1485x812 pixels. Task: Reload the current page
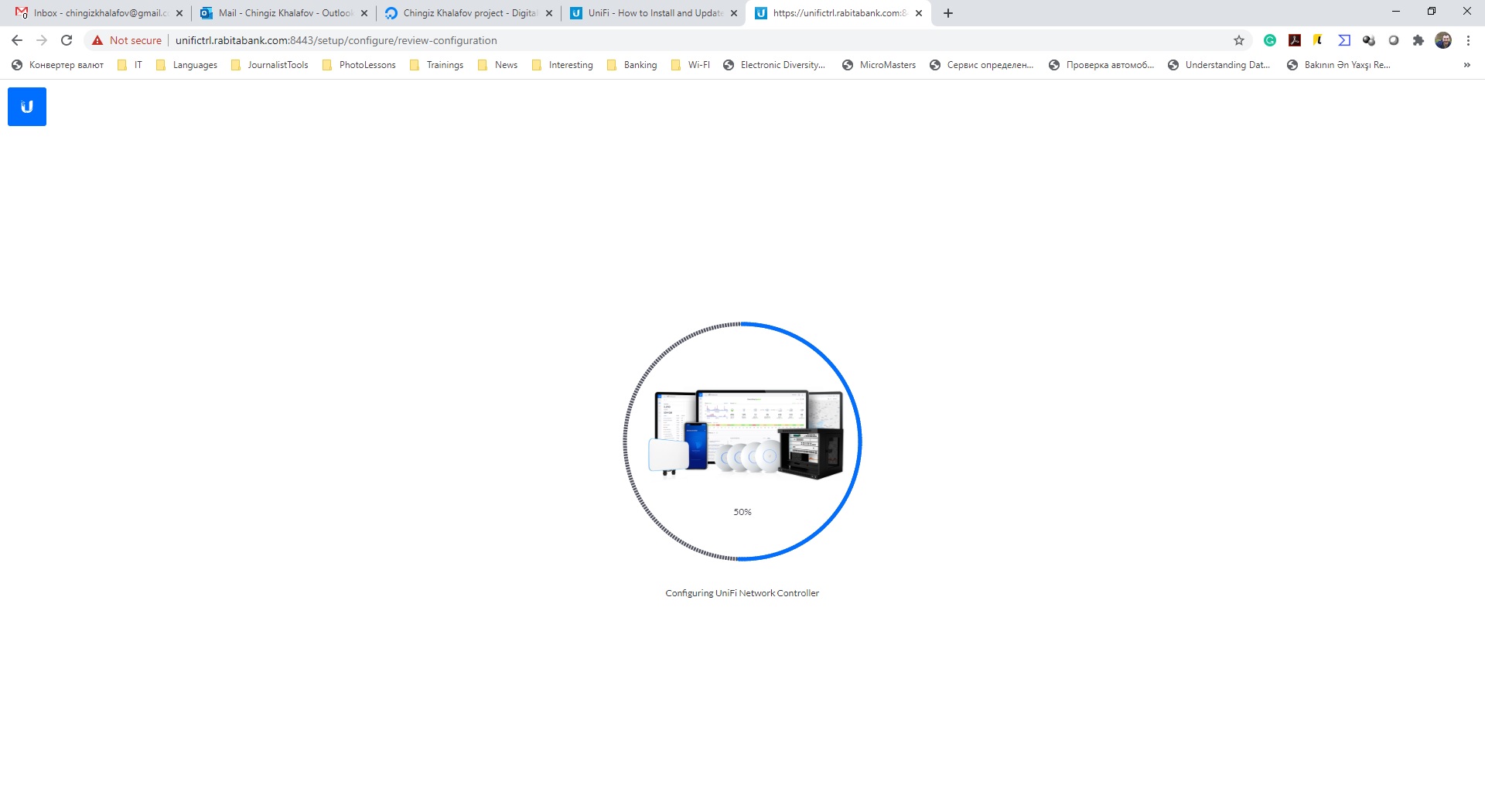tap(67, 40)
